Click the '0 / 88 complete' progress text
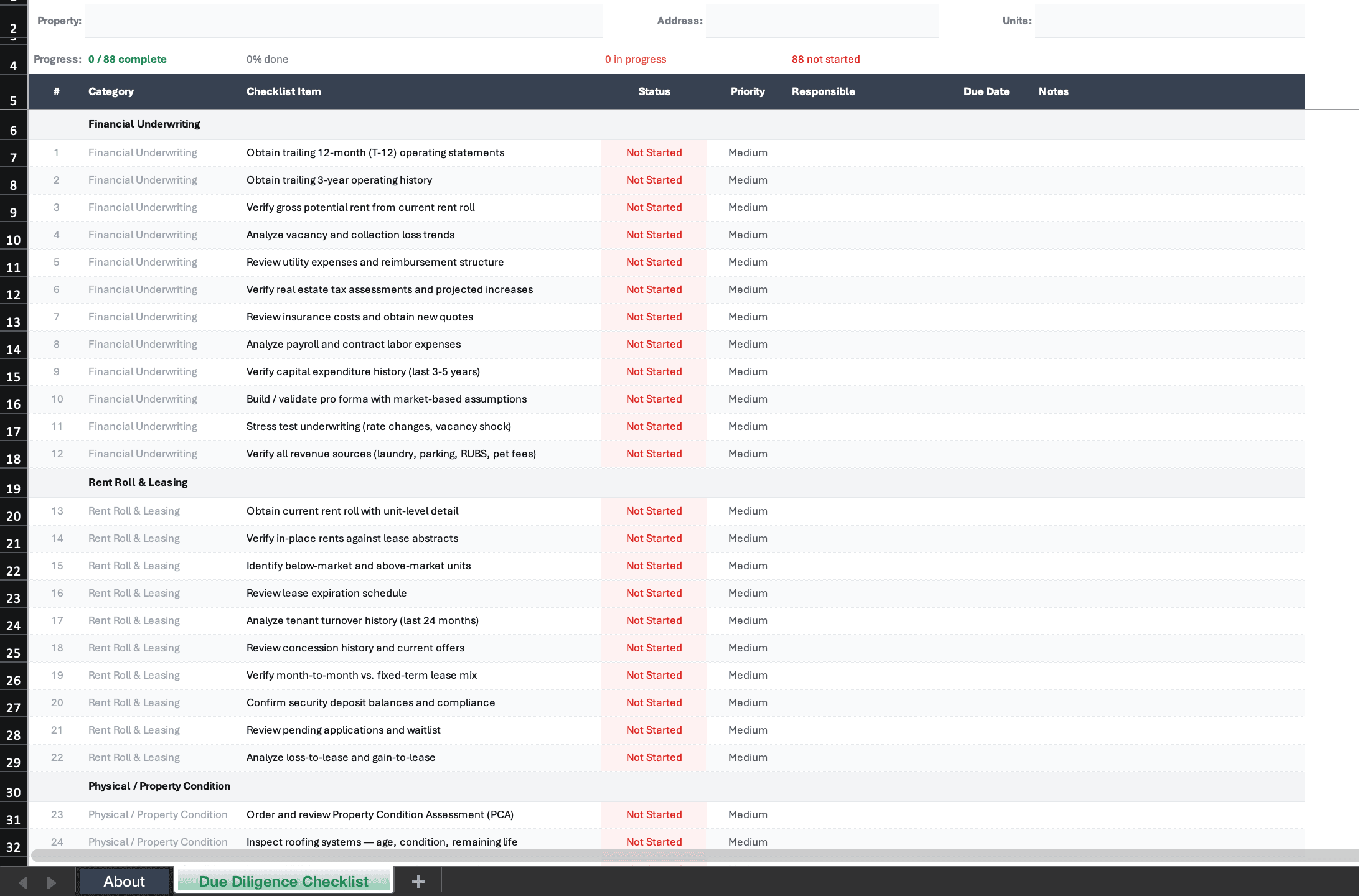 coord(127,59)
